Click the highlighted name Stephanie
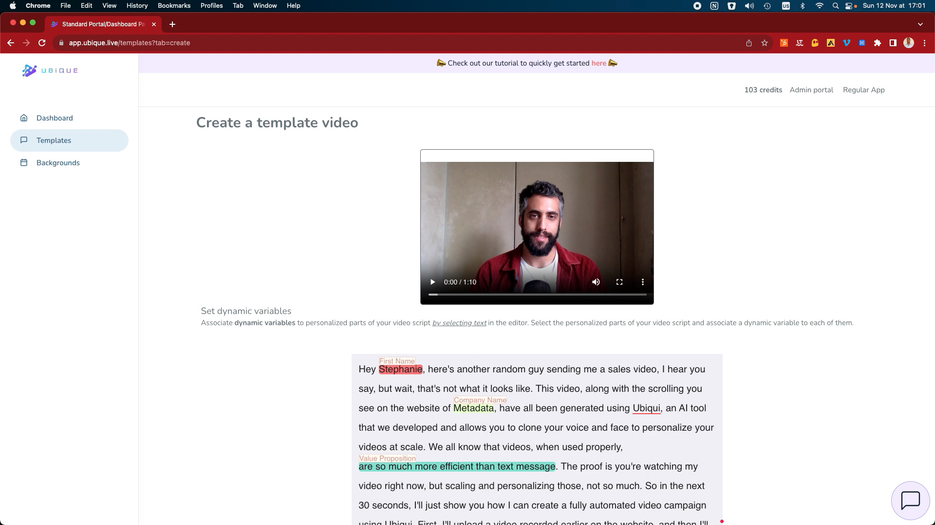Viewport: 935px width, 525px height. (x=400, y=369)
